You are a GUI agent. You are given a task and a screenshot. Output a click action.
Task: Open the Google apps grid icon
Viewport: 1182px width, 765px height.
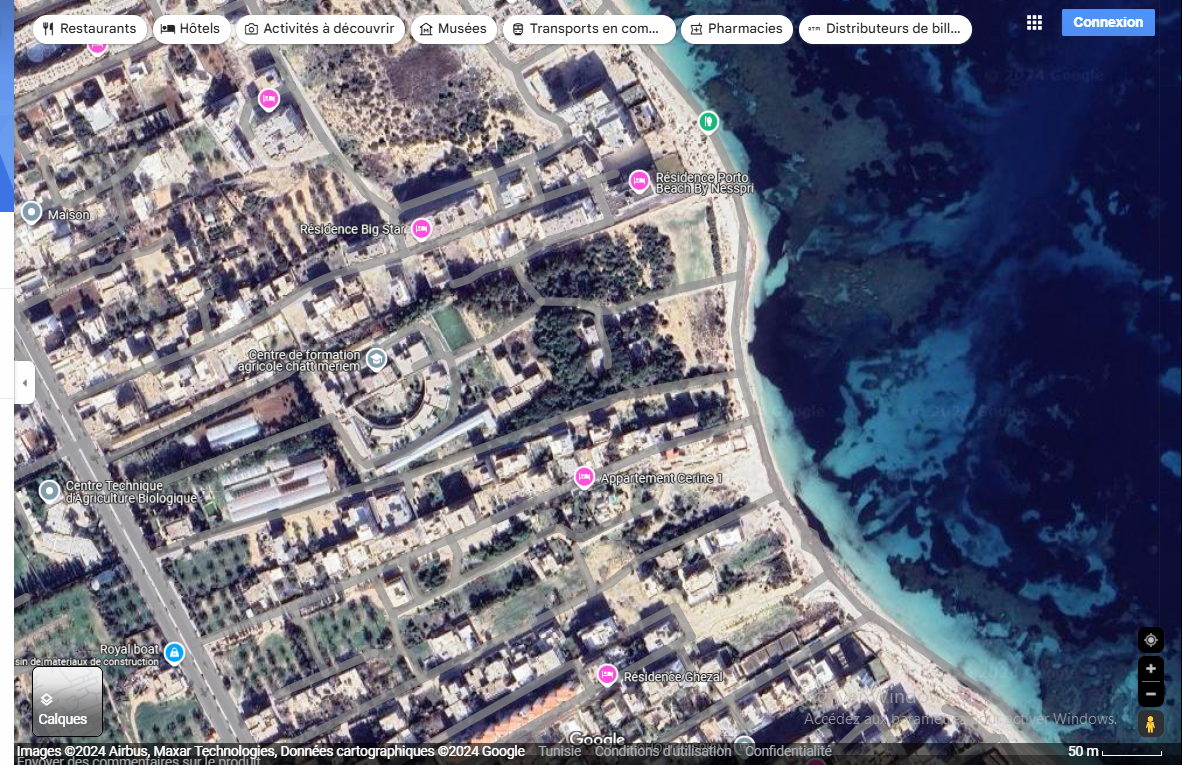[1035, 23]
